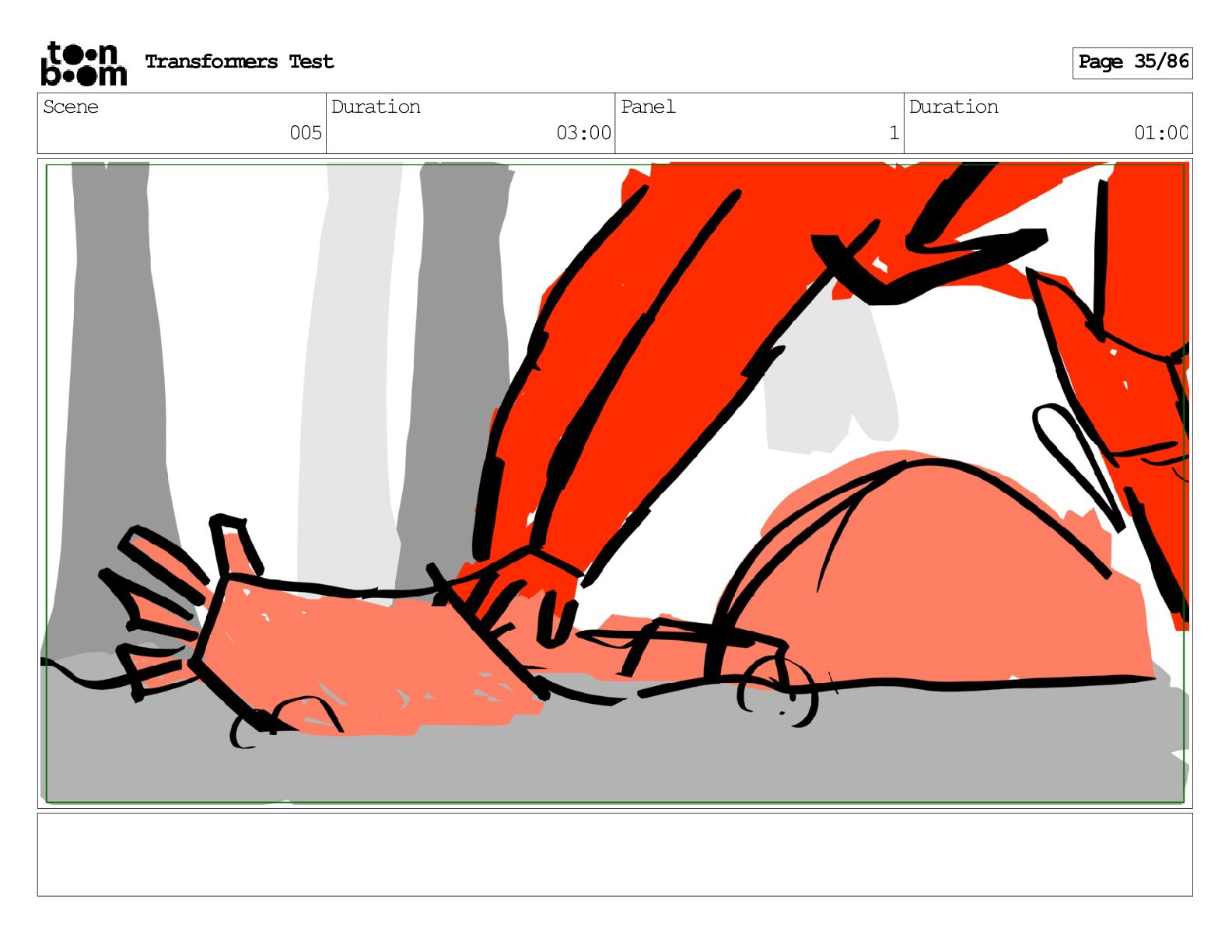Screen dimensions: 1232x952
Task: Select the panel number '1'
Action: coord(894,133)
